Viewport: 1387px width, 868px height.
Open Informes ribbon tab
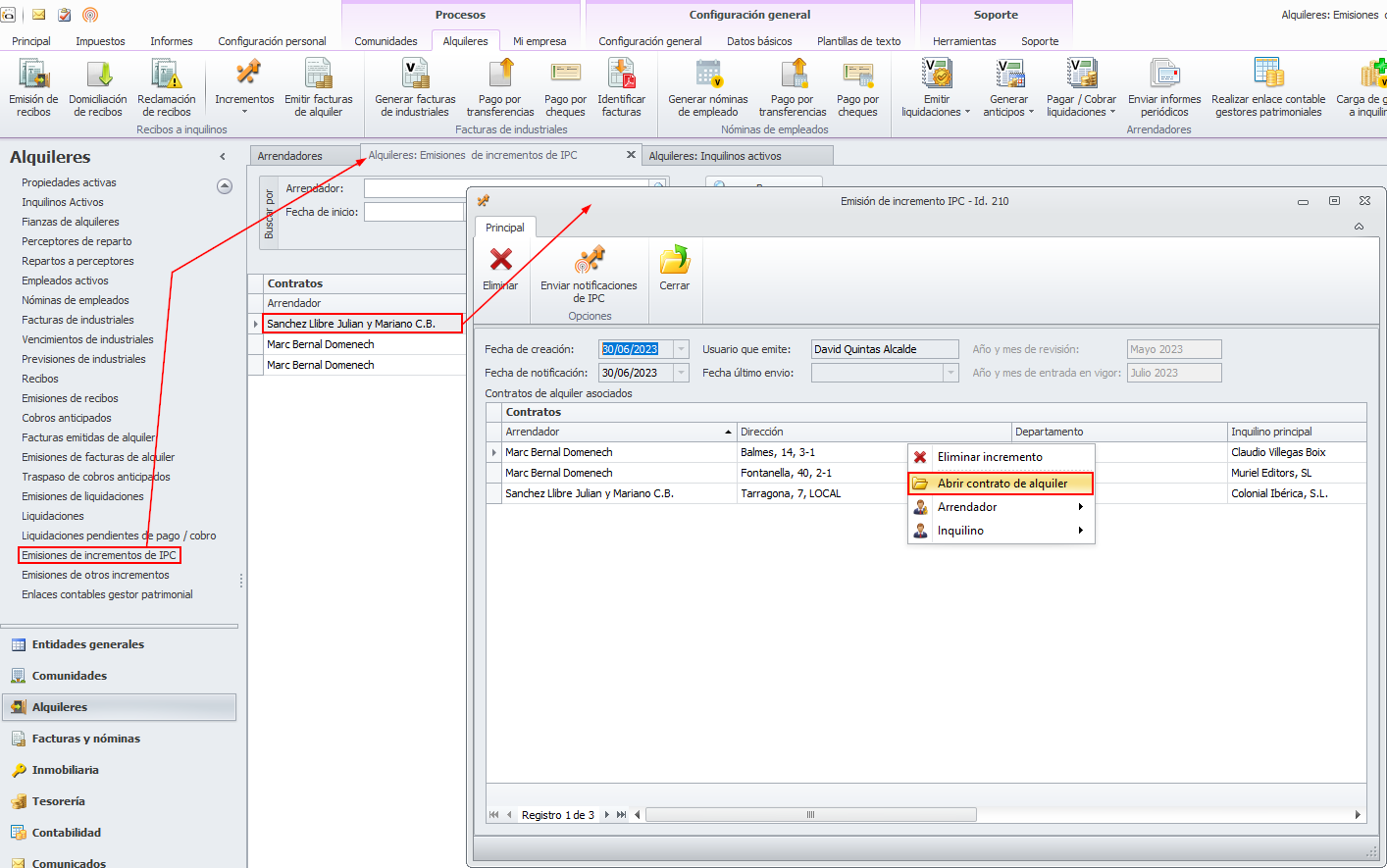click(x=172, y=41)
